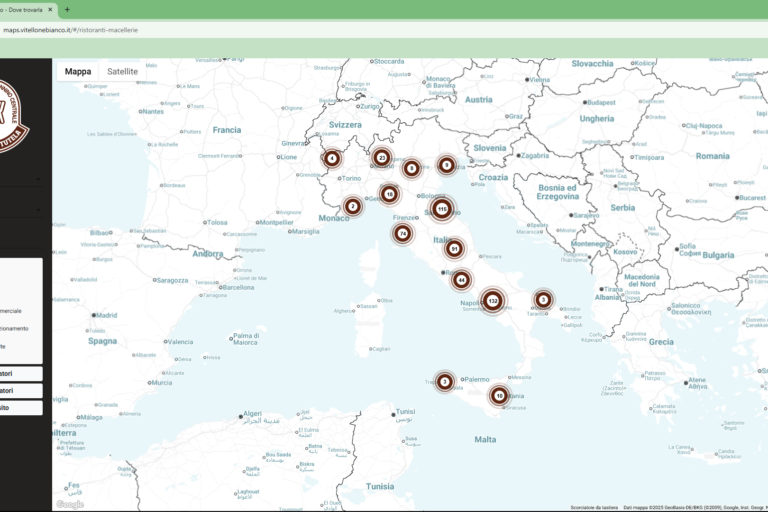The width and height of the screenshot is (768, 512).
Task: Select the 18 cluster marker near Genova
Action: point(389,194)
